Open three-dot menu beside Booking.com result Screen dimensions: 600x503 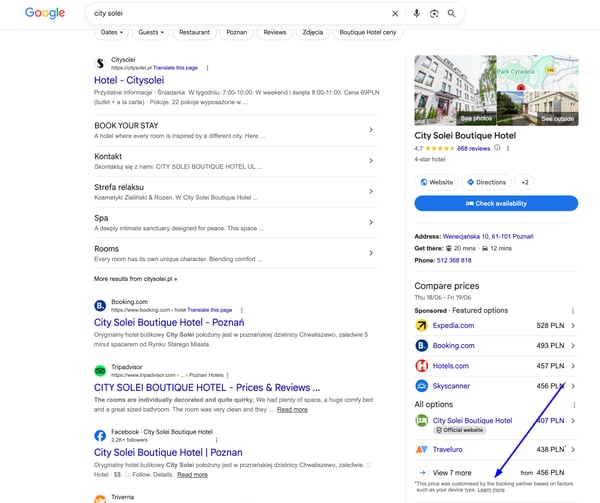(x=241, y=310)
